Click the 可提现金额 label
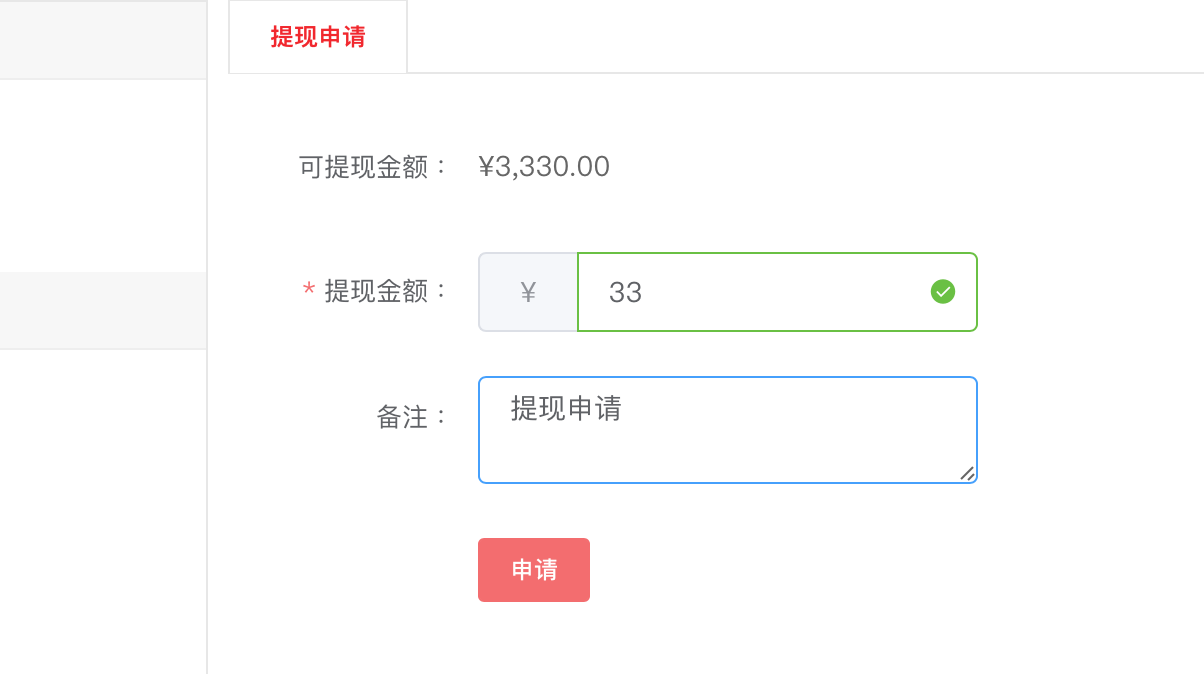This screenshot has height=674, width=1204. click(x=376, y=167)
